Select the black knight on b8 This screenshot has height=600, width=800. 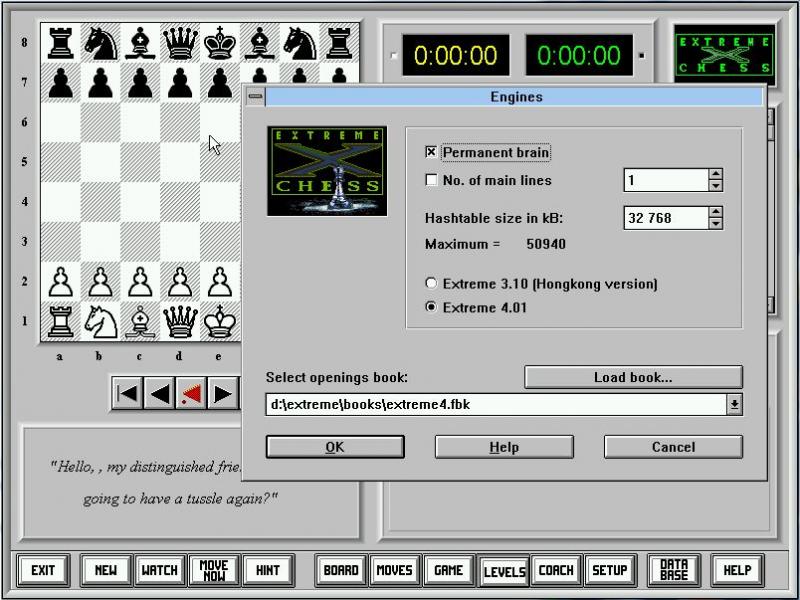point(100,43)
